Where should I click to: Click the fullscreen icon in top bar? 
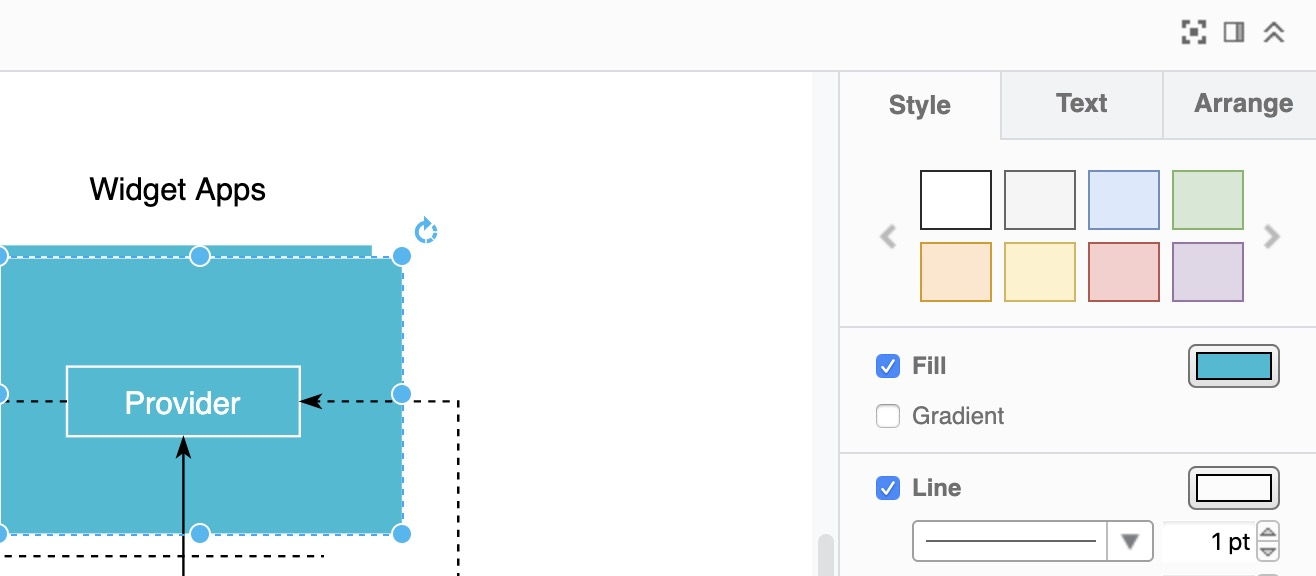(x=1193, y=33)
